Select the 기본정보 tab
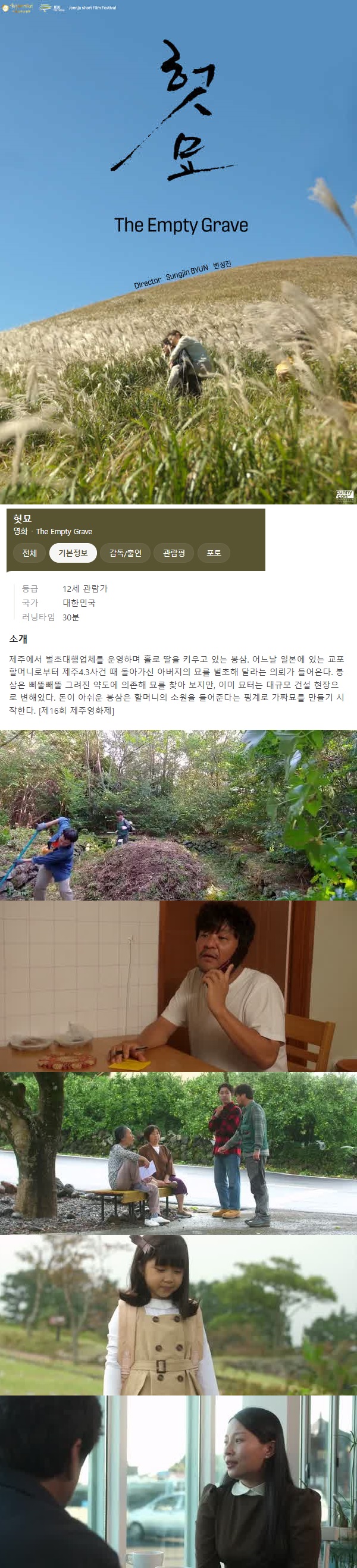This screenshot has height=1568, width=357. click(x=73, y=553)
